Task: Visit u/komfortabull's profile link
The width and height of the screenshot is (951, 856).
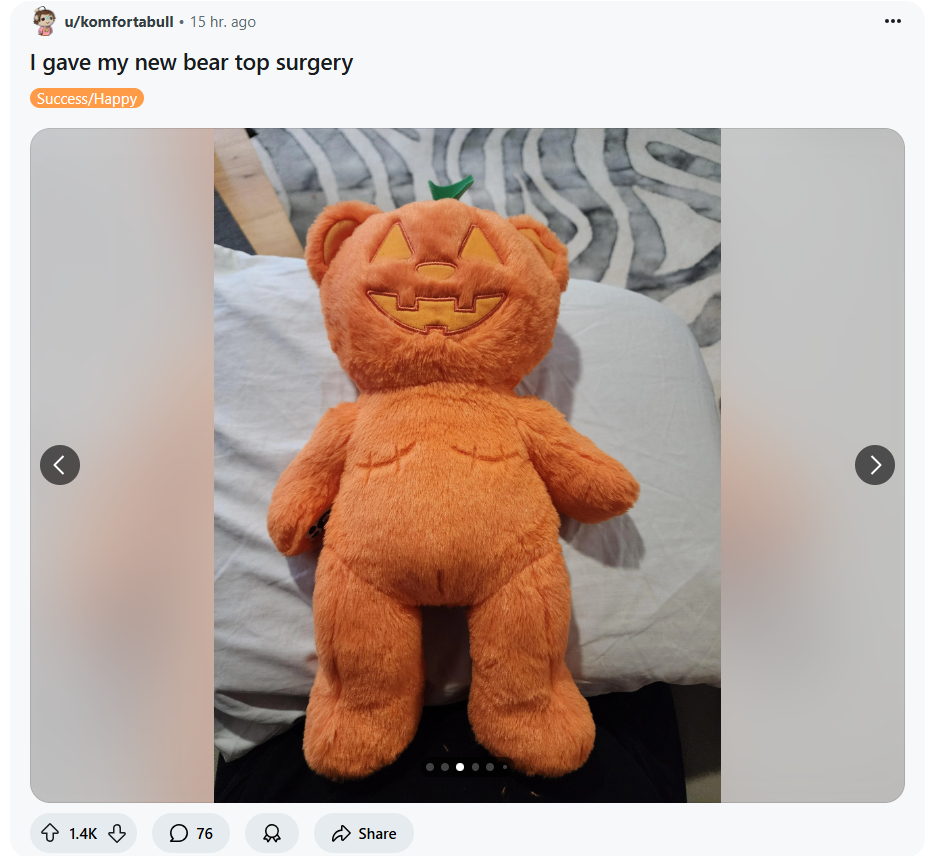Action: tap(119, 22)
